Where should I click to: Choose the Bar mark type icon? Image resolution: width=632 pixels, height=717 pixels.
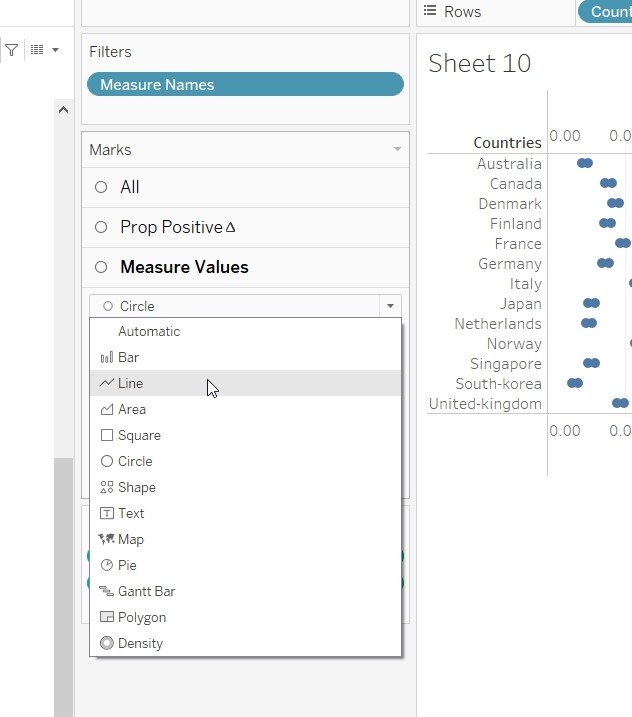106,357
